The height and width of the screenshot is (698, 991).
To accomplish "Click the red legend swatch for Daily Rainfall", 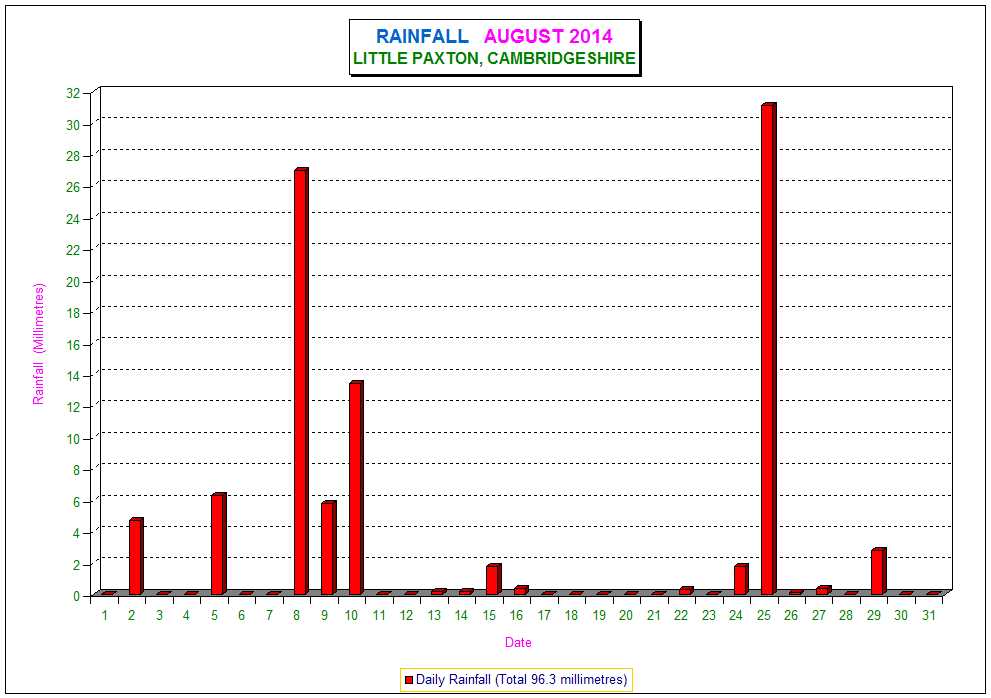I will coord(409,680).
